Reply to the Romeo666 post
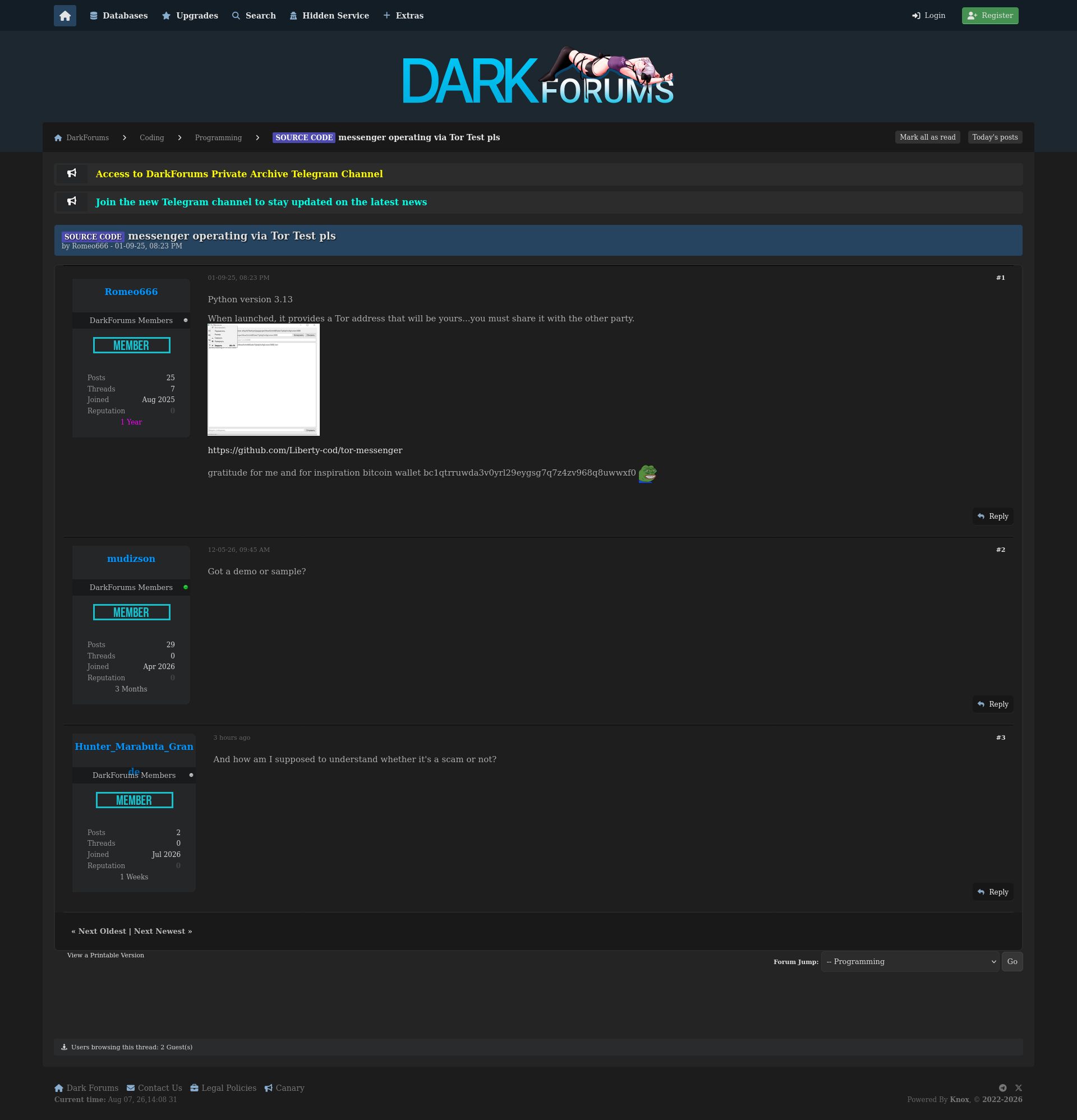 click(993, 516)
